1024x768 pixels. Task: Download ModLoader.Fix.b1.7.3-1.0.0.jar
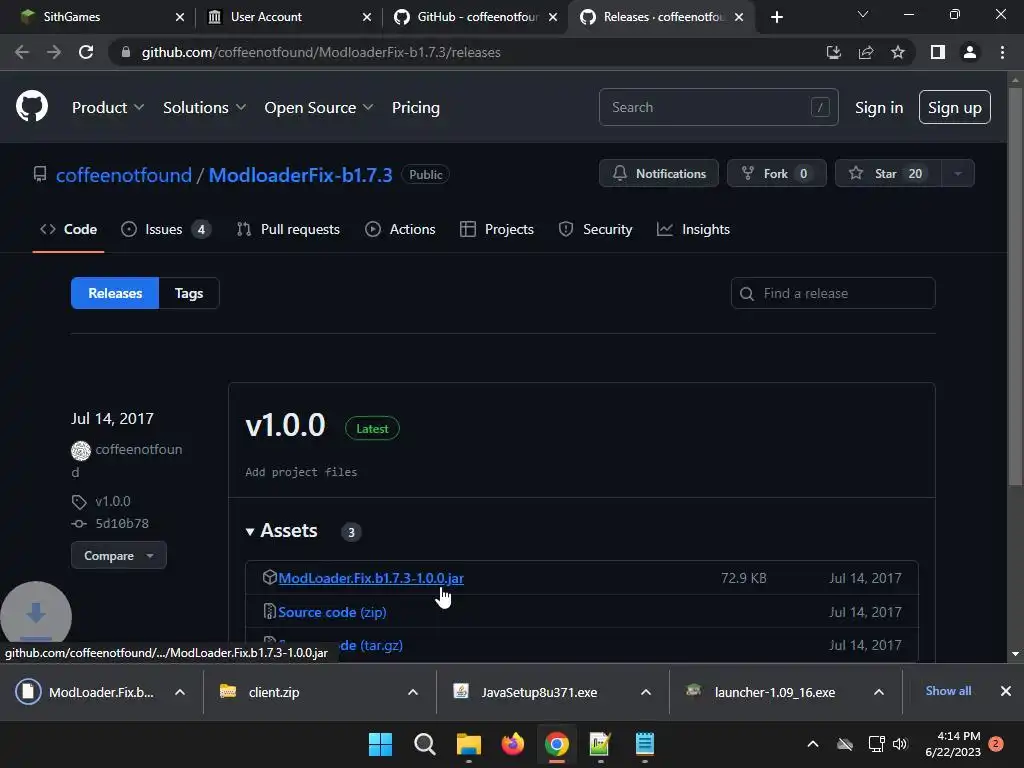point(371,578)
